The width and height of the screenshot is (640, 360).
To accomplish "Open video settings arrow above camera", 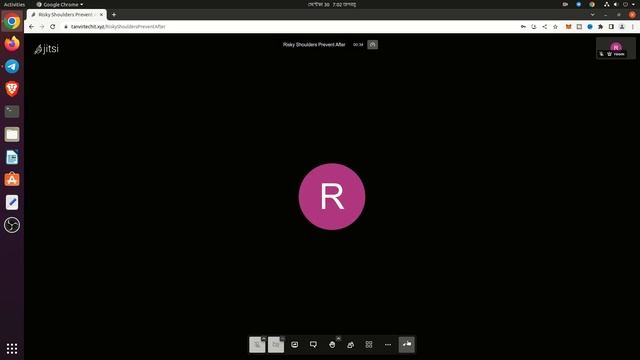I will pos(282,338).
